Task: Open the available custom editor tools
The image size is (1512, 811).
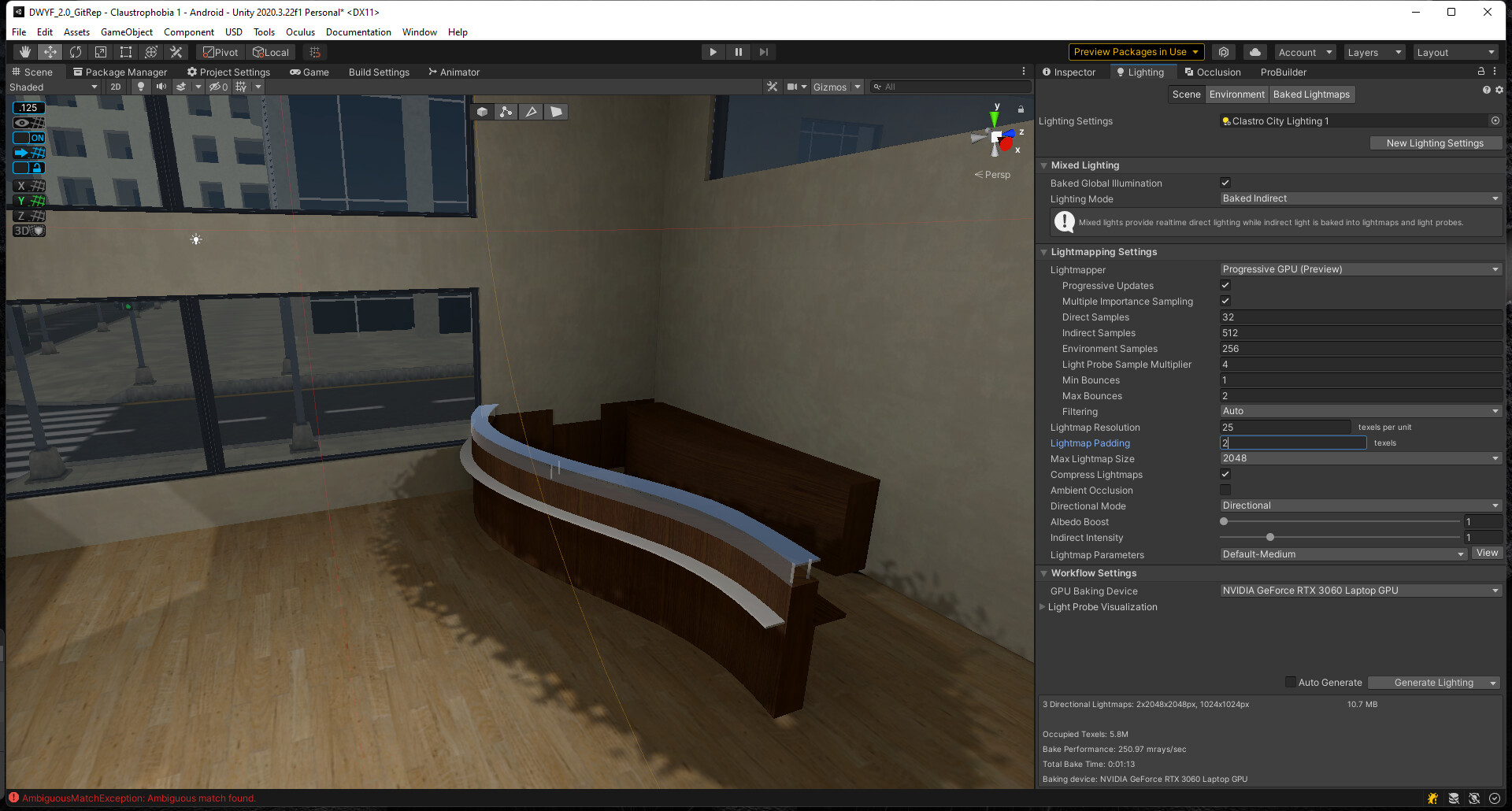Action: [176, 51]
